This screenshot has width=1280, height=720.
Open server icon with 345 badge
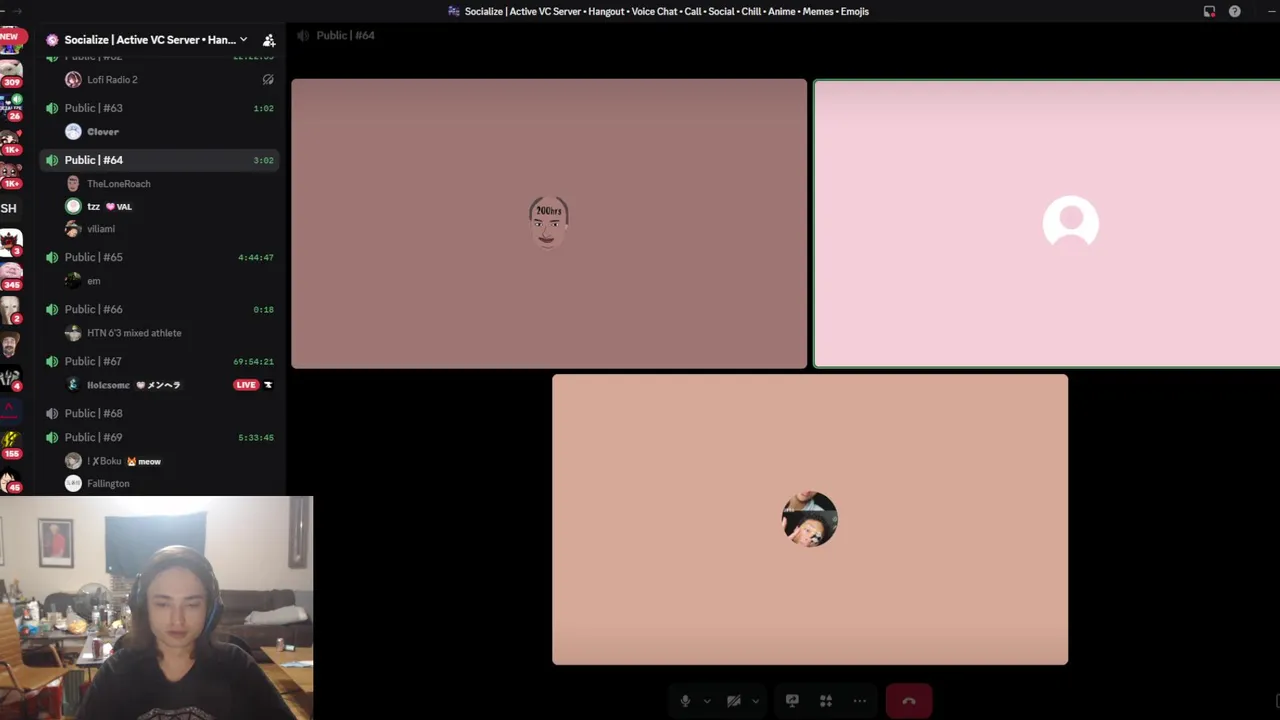click(x=11, y=275)
